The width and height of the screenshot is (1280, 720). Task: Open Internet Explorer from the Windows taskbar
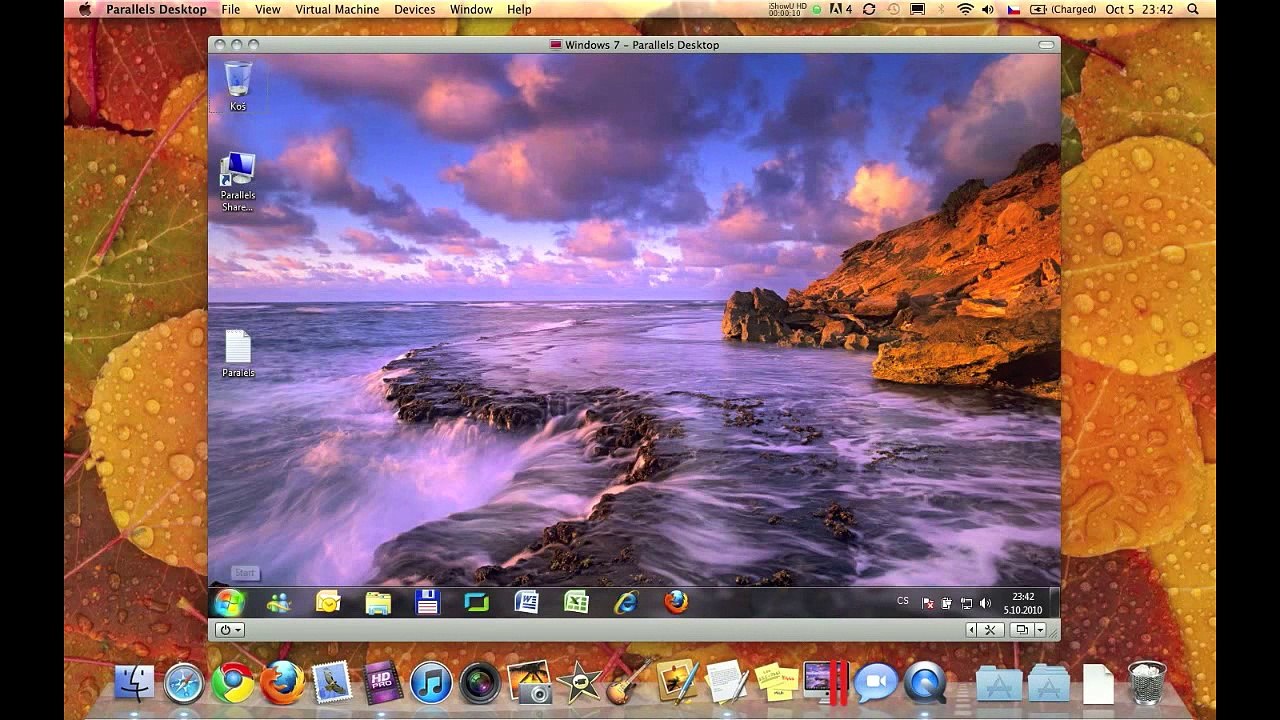click(x=626, y=602)
